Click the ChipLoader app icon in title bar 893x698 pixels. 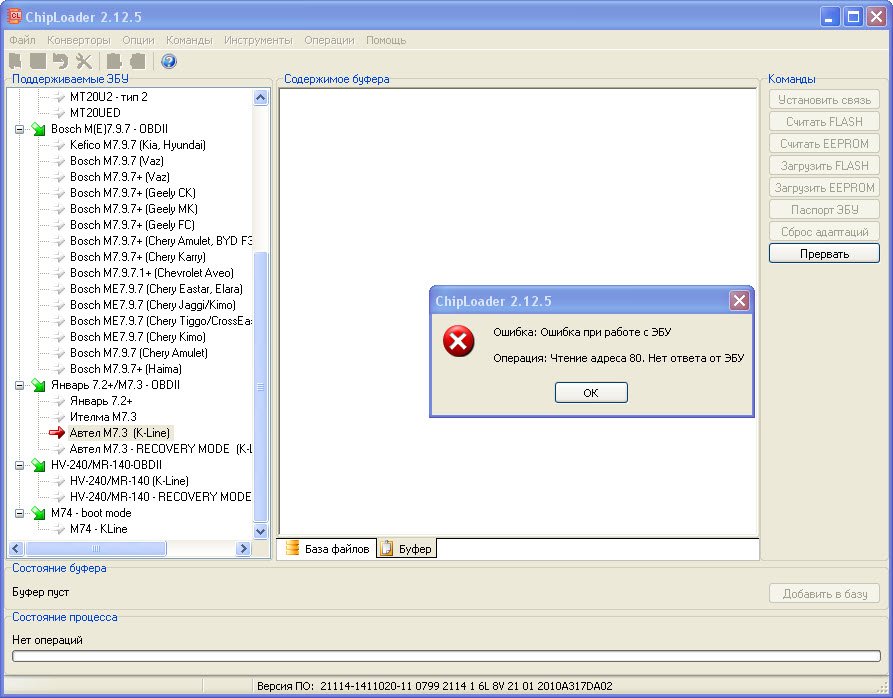pos(16,16)
